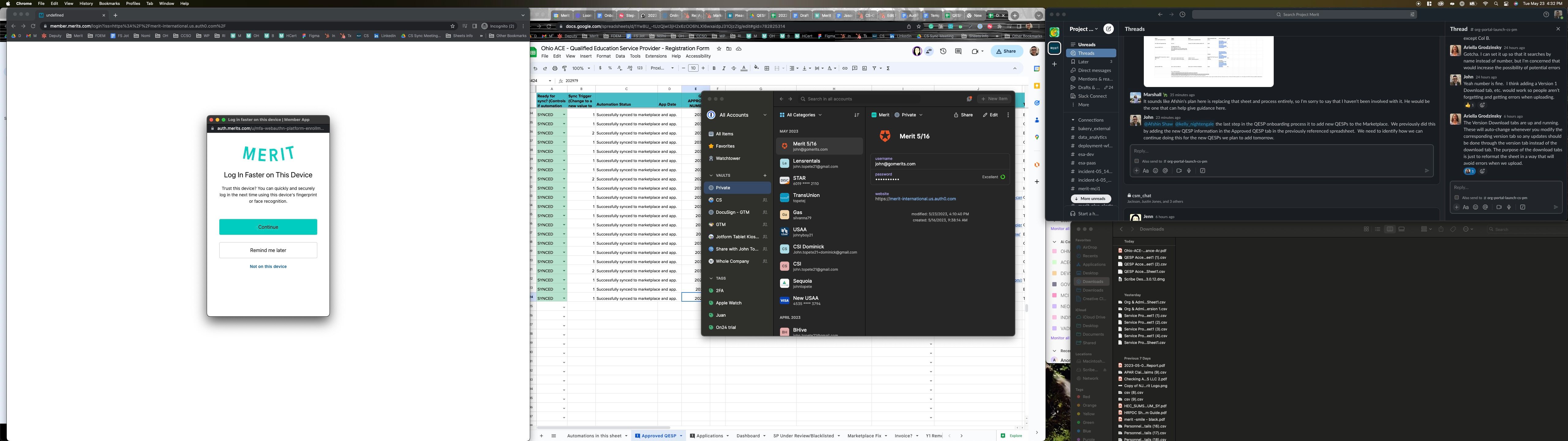
Task: Click the Share button in Google Sheets
Action: pos(1006,51)
